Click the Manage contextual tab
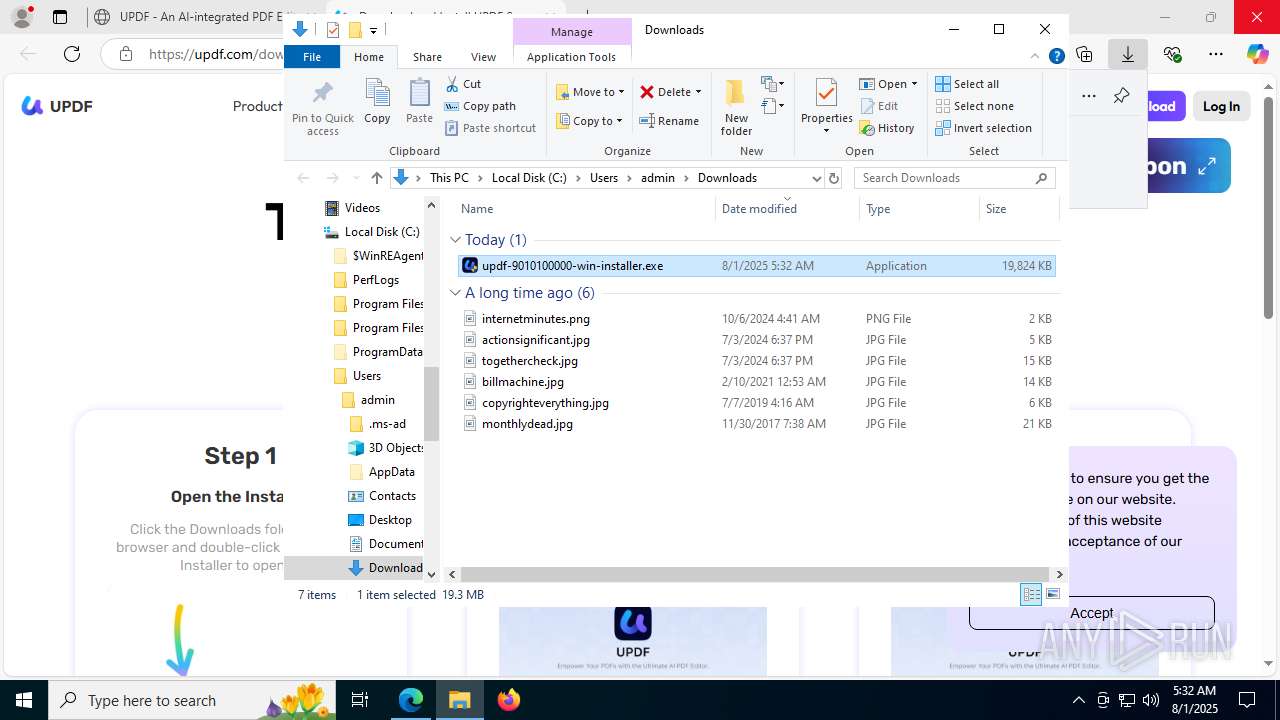1280x720 pixels. (572, 32)
